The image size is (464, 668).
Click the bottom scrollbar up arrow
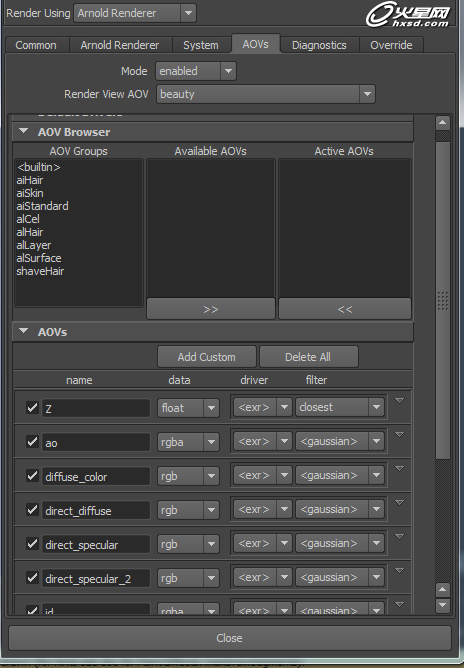click(x=443, y=590)
